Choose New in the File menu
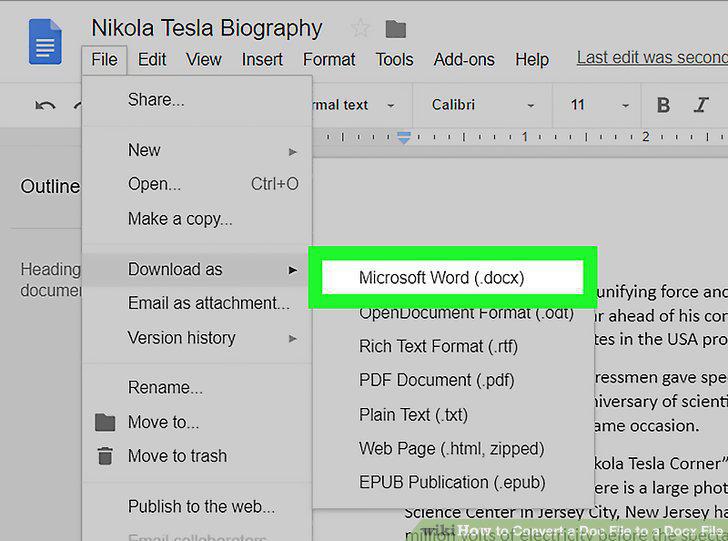Image resolution: width=728 pixels, height=541 pixels. click(x=197, y=150)
